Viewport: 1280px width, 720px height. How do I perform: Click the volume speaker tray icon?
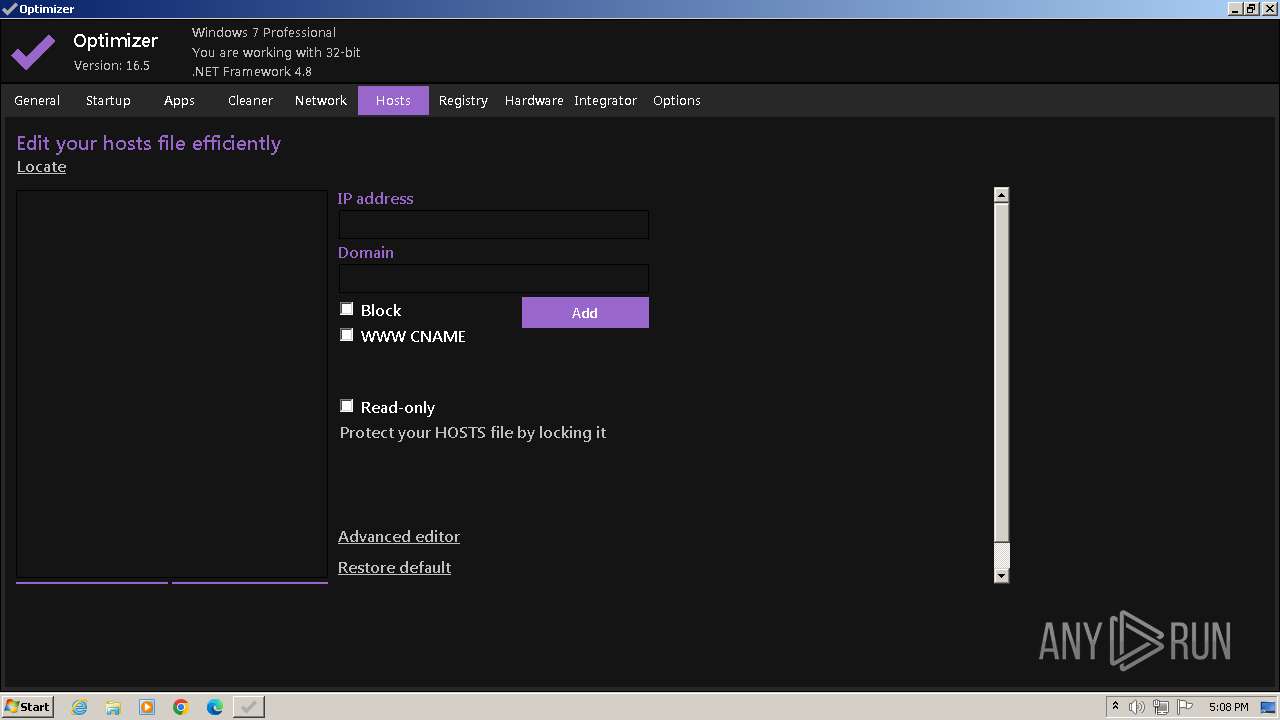coord(1137,707)
